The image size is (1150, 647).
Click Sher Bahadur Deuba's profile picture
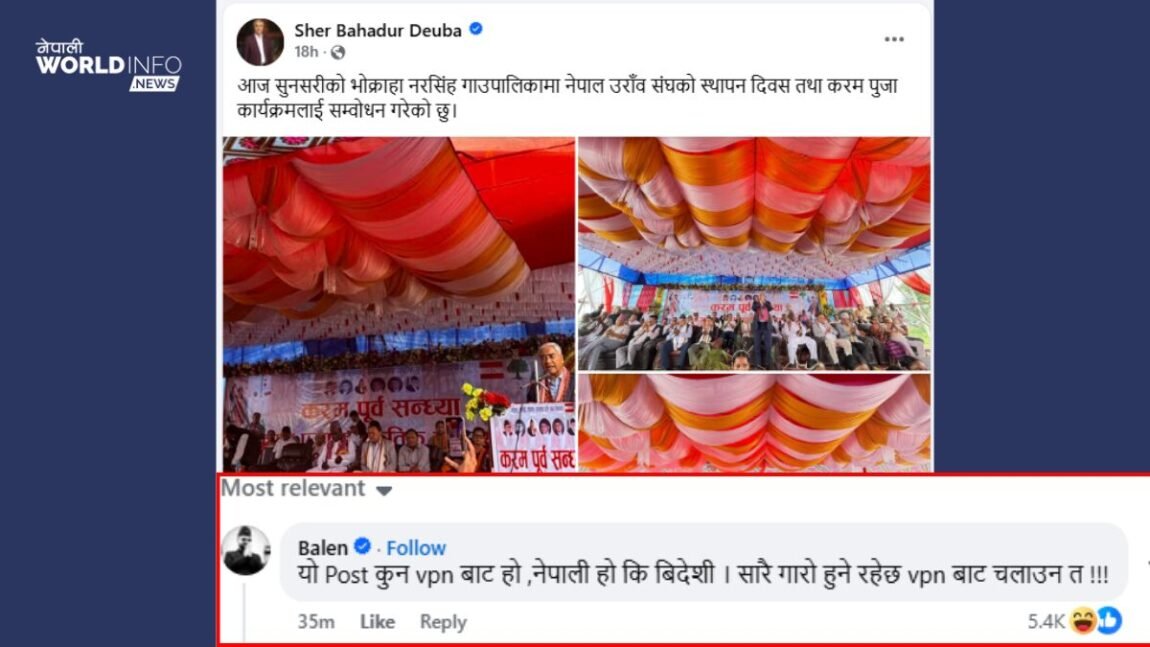click(260, 43)
